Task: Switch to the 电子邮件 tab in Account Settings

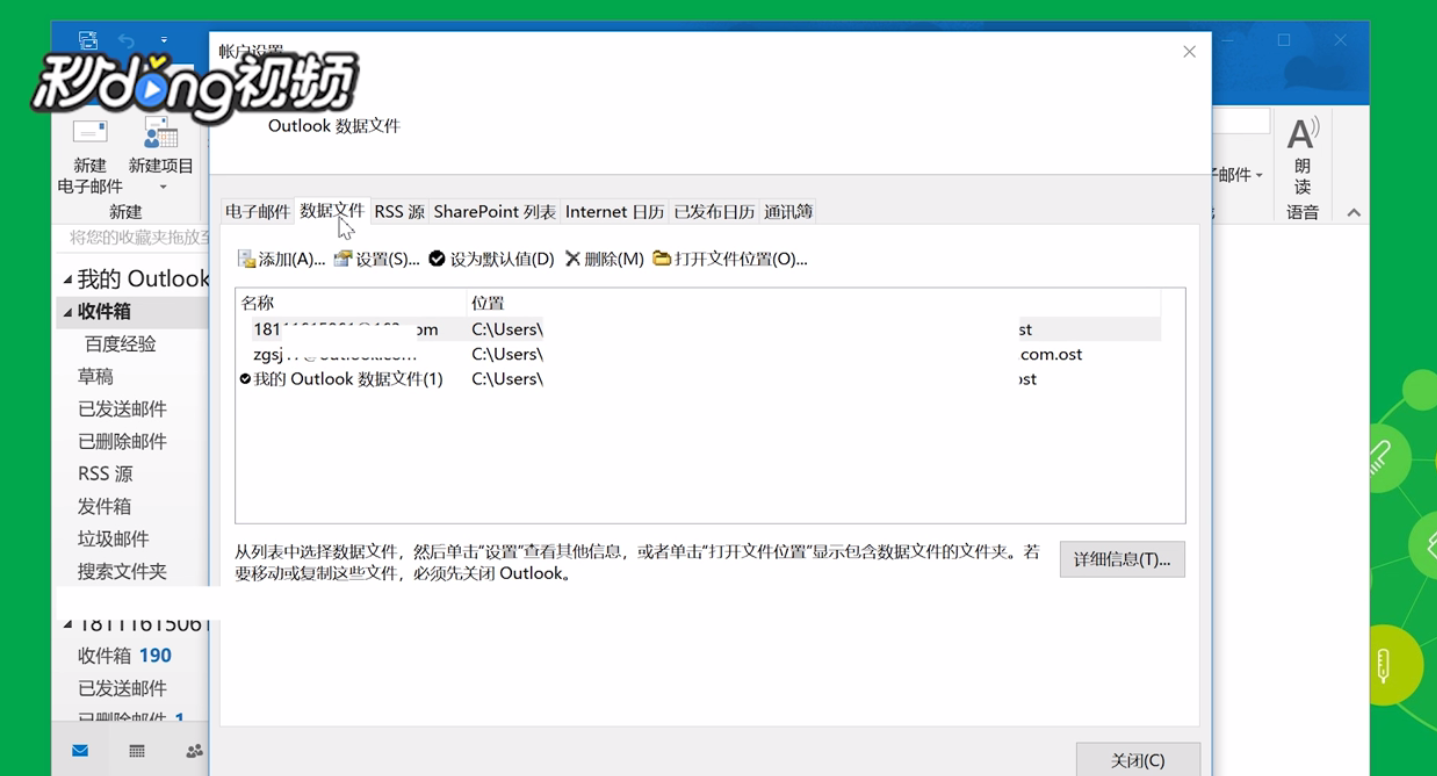Action: point(258,212)
